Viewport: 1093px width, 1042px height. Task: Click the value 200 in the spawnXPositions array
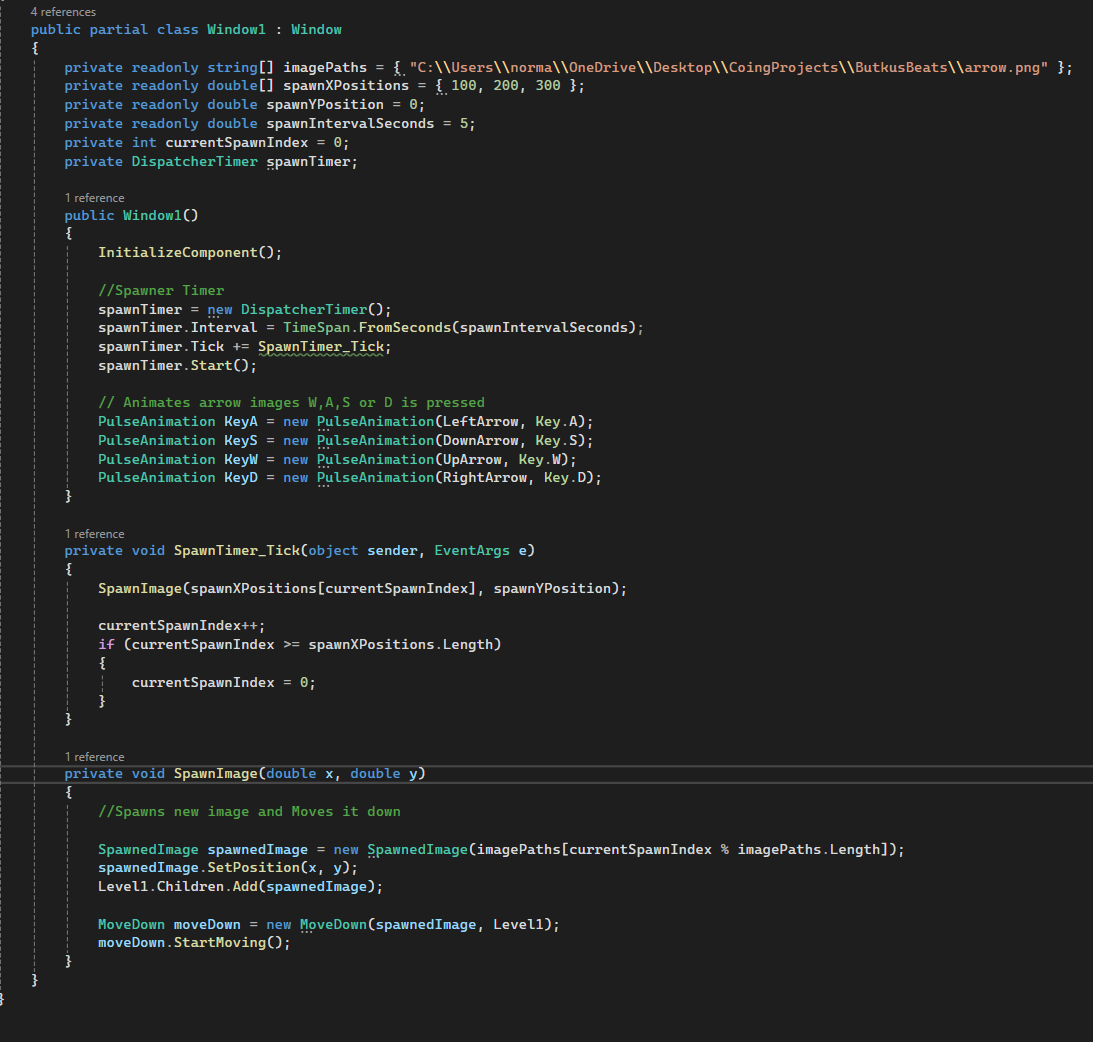click(x=506, y=86)
